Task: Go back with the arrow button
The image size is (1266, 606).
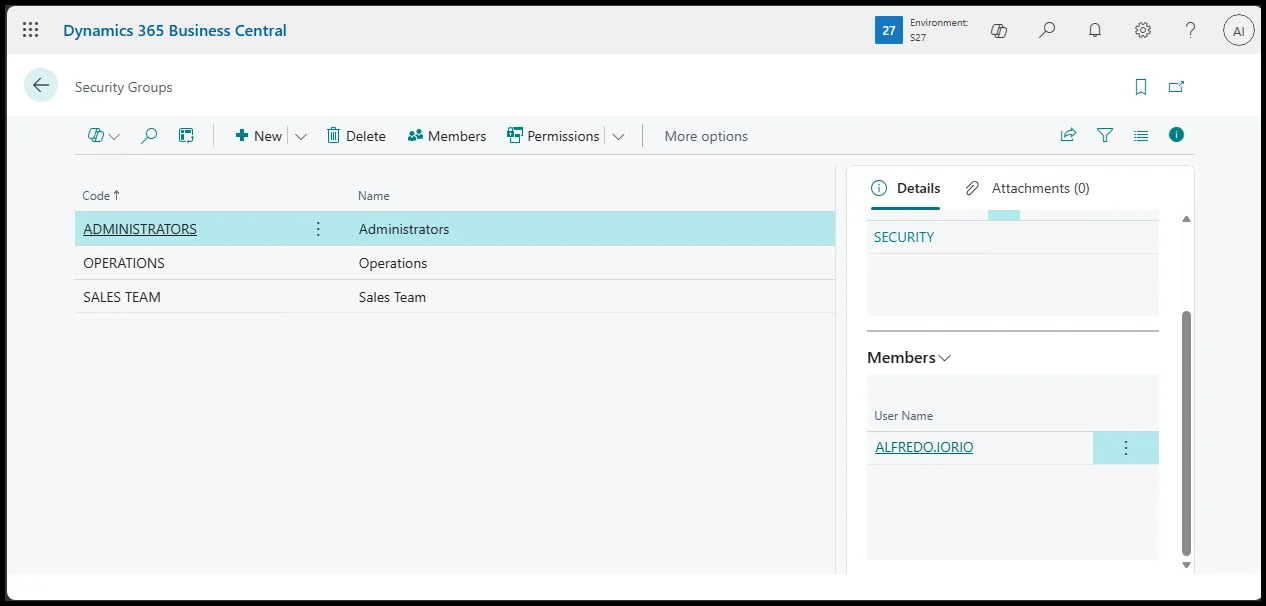Action: tap(41, 86)
